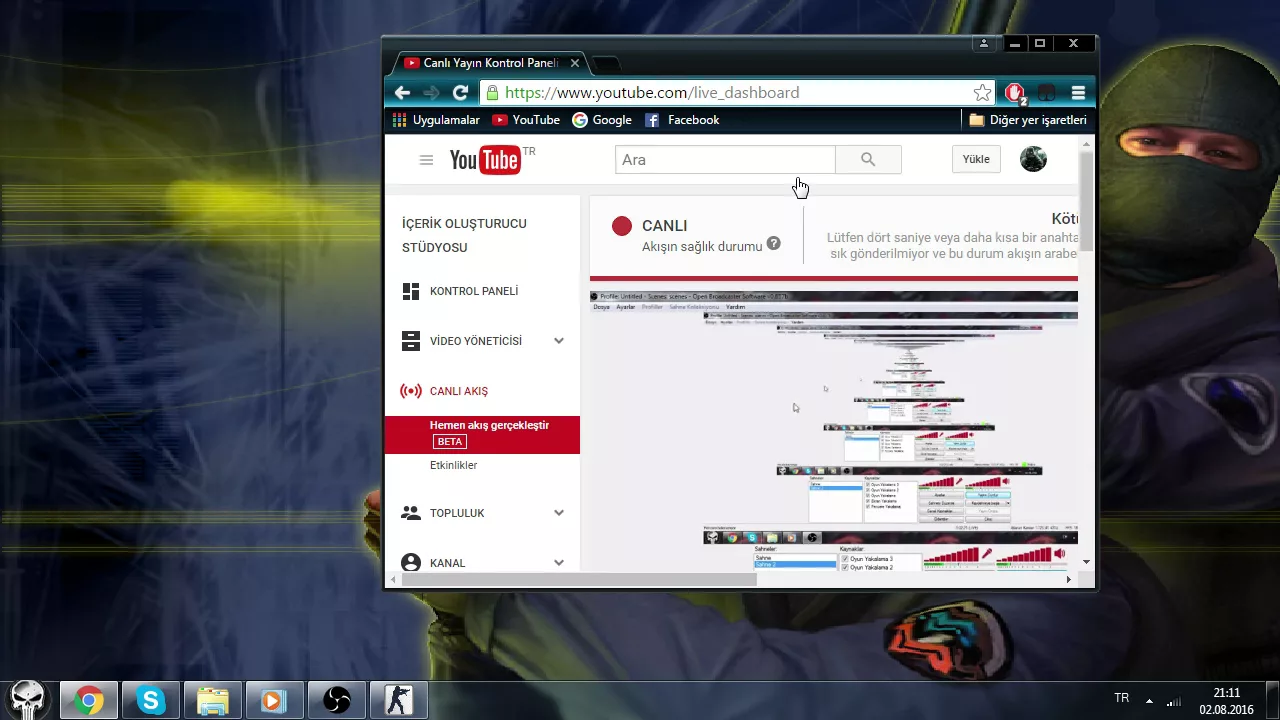Click the VİDEO YÖNETİCİSİ icon
Viewport: 1280px width, 720px height.
click(x=410, y=341)
